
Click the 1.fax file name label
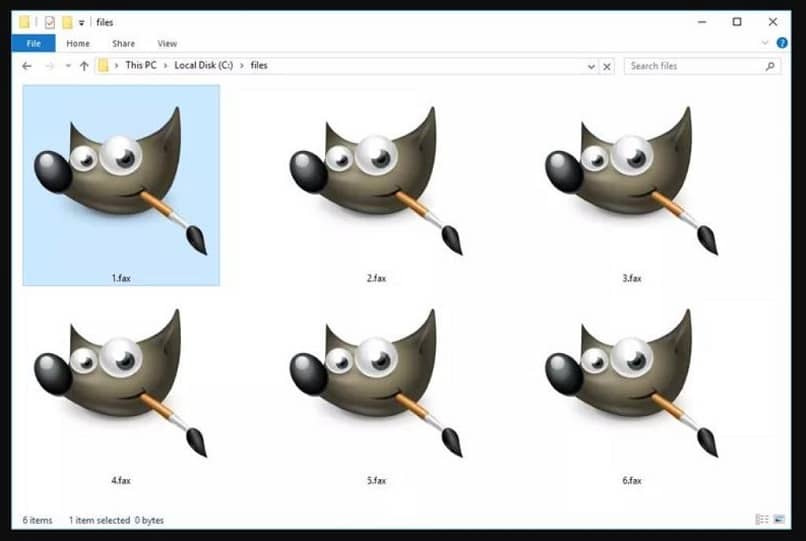pyautogui.click(x=121, y=278)
